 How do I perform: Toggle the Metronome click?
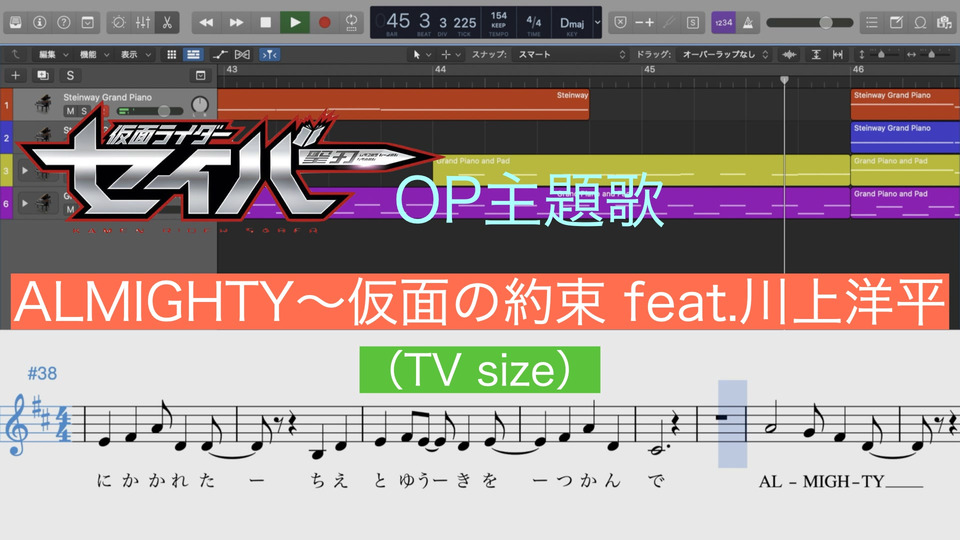pyautogui.click(x=748, y=23)
